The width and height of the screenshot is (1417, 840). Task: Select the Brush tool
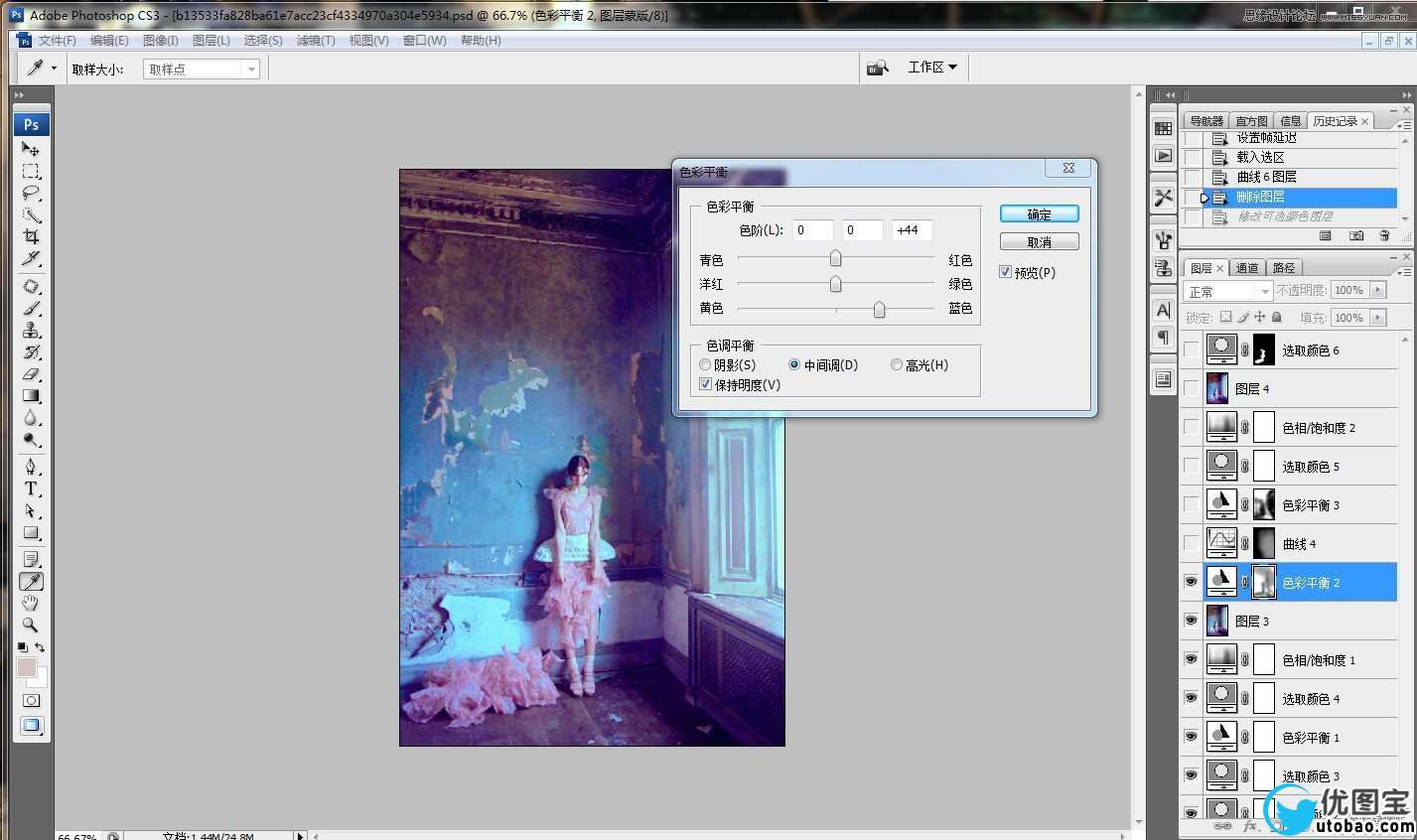[31, 308]
